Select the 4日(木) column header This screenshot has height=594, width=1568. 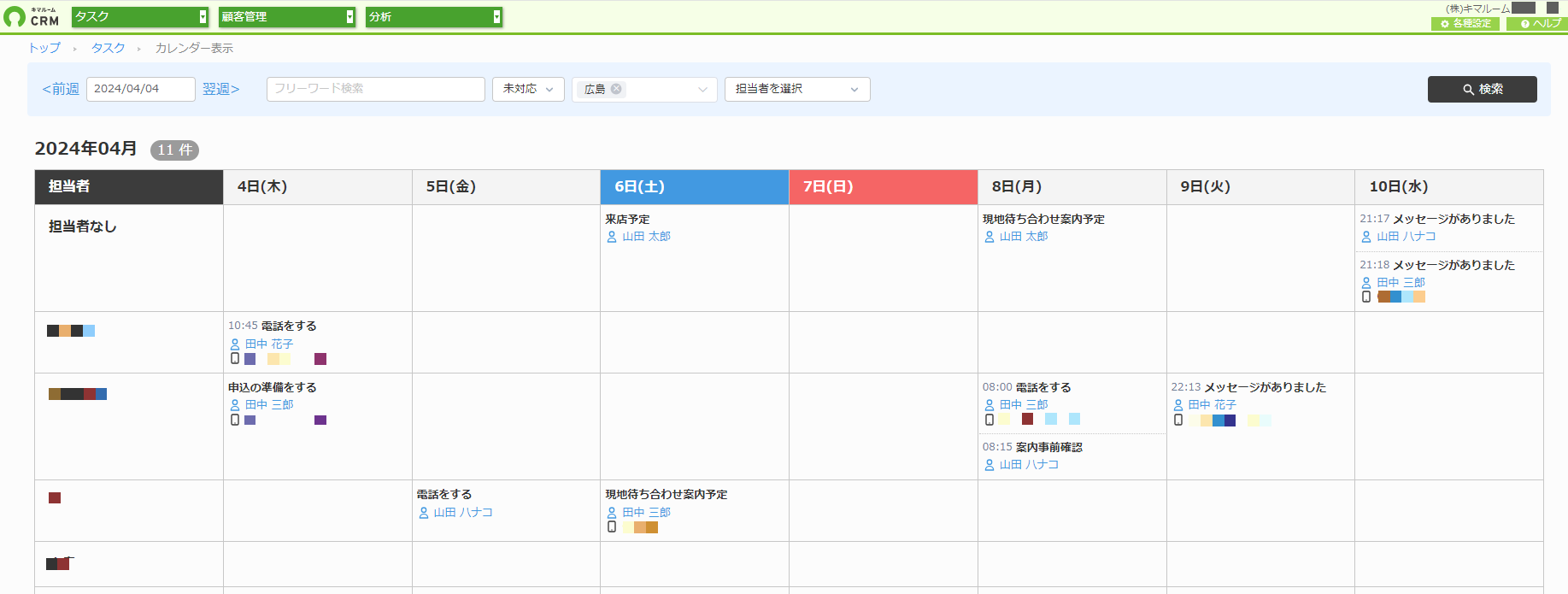click(318, 187)
